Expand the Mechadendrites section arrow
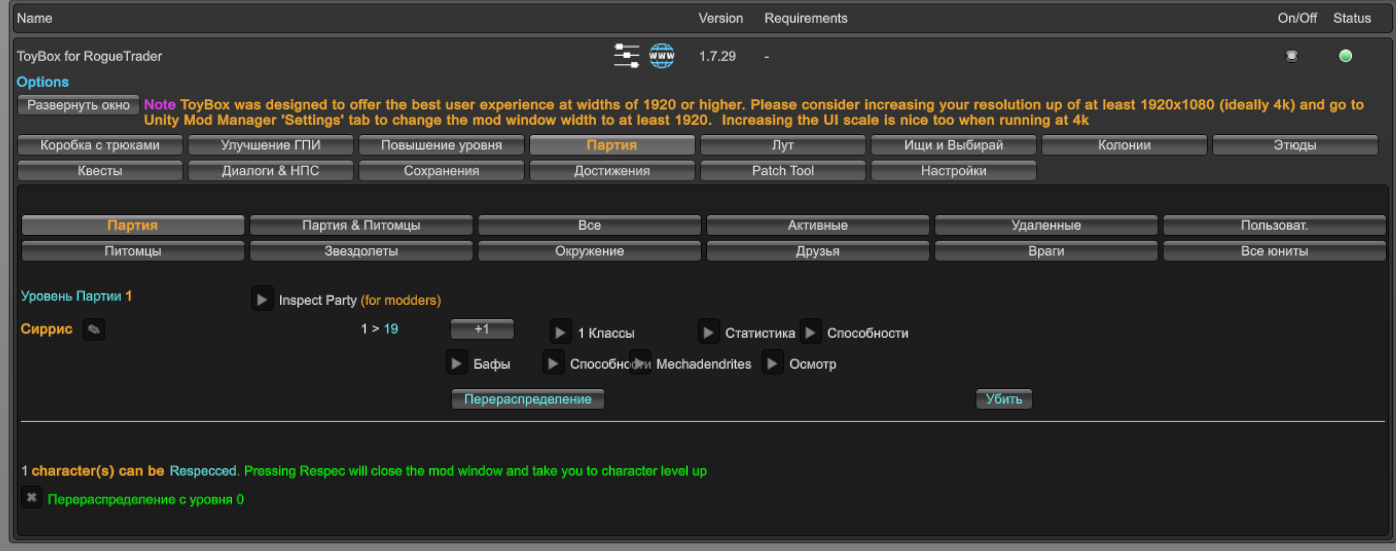The height and width of the screenshot is (551, 1396). click(641, 363)
